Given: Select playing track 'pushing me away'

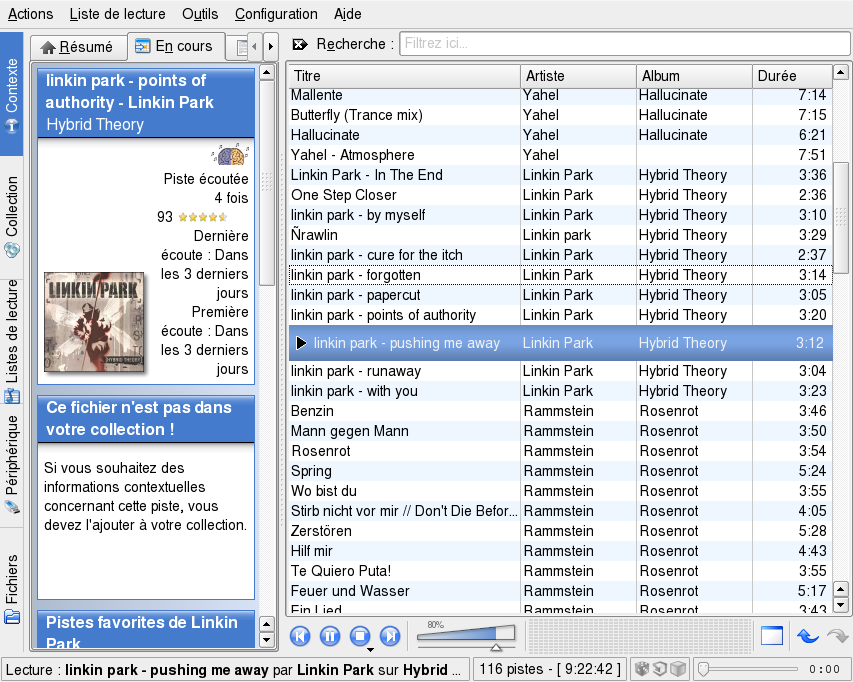Looking at the screenshot, I should tap(560, 343).
